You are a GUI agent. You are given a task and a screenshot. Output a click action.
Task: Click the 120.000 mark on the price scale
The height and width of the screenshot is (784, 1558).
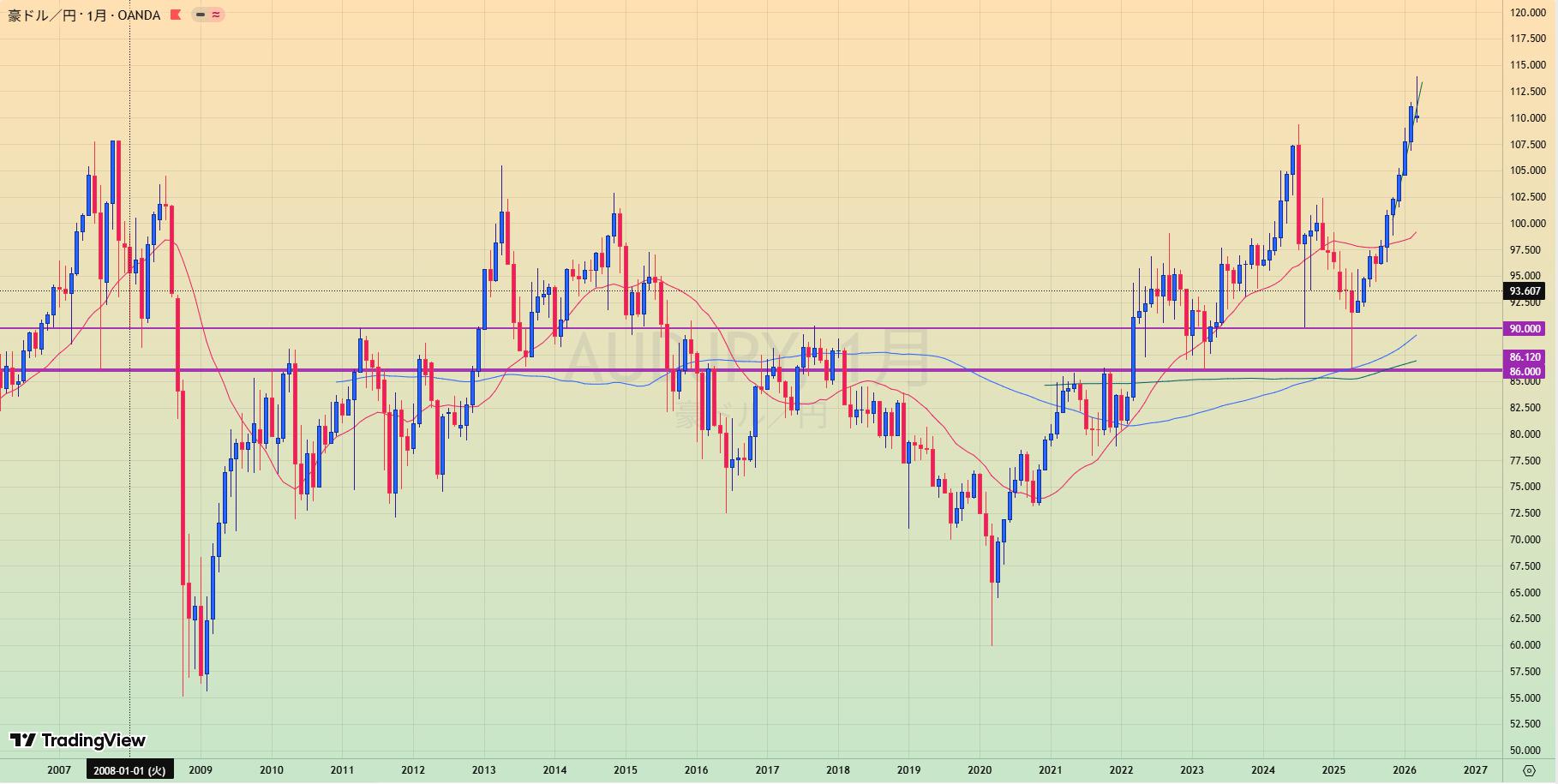coord(1528,13)
